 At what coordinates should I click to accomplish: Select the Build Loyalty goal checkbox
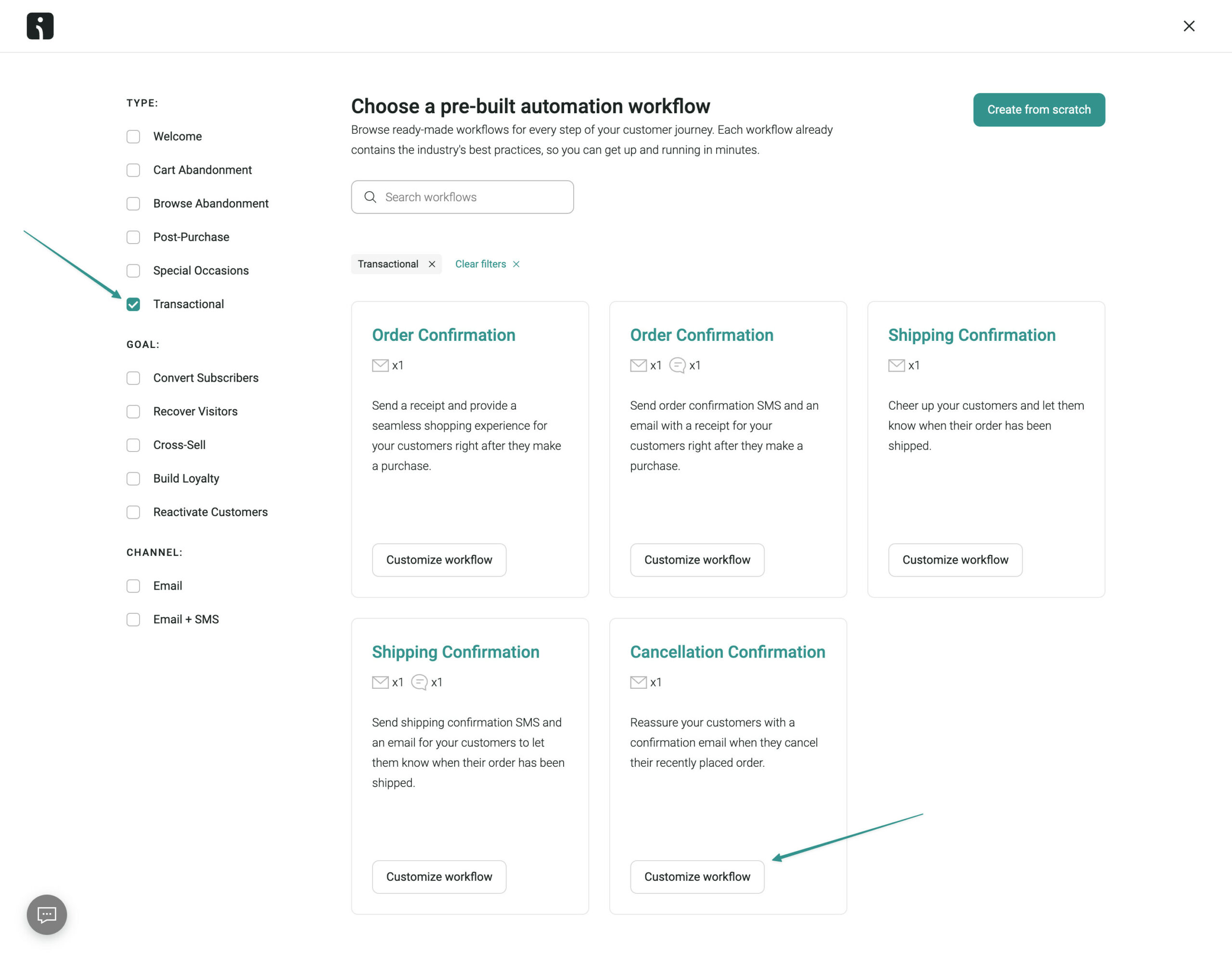click(133, 479)
